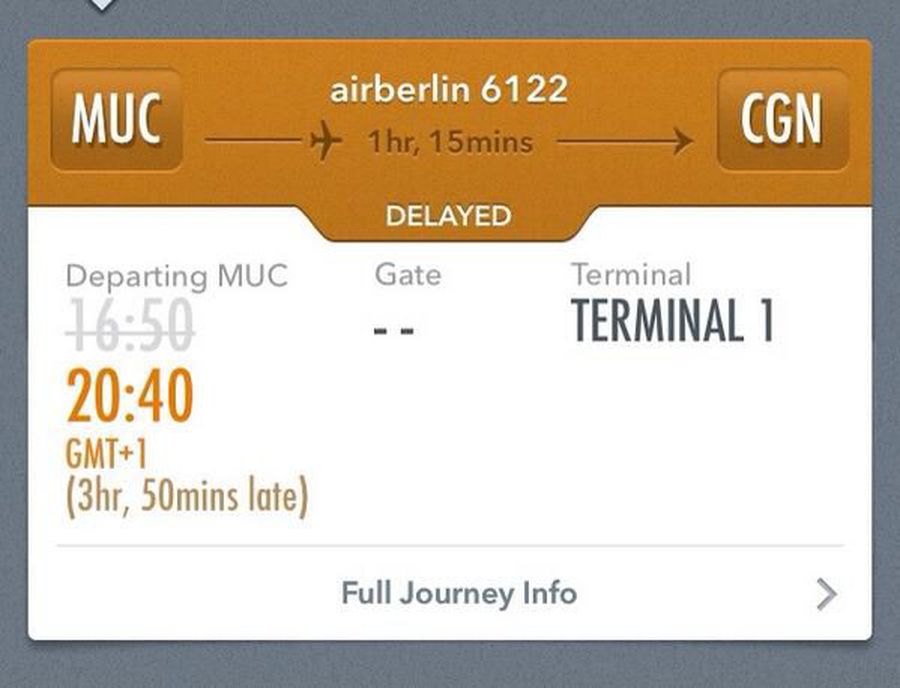Tap the line between MUC and plane
The image size is (900, 688).
tap(254, 142)
